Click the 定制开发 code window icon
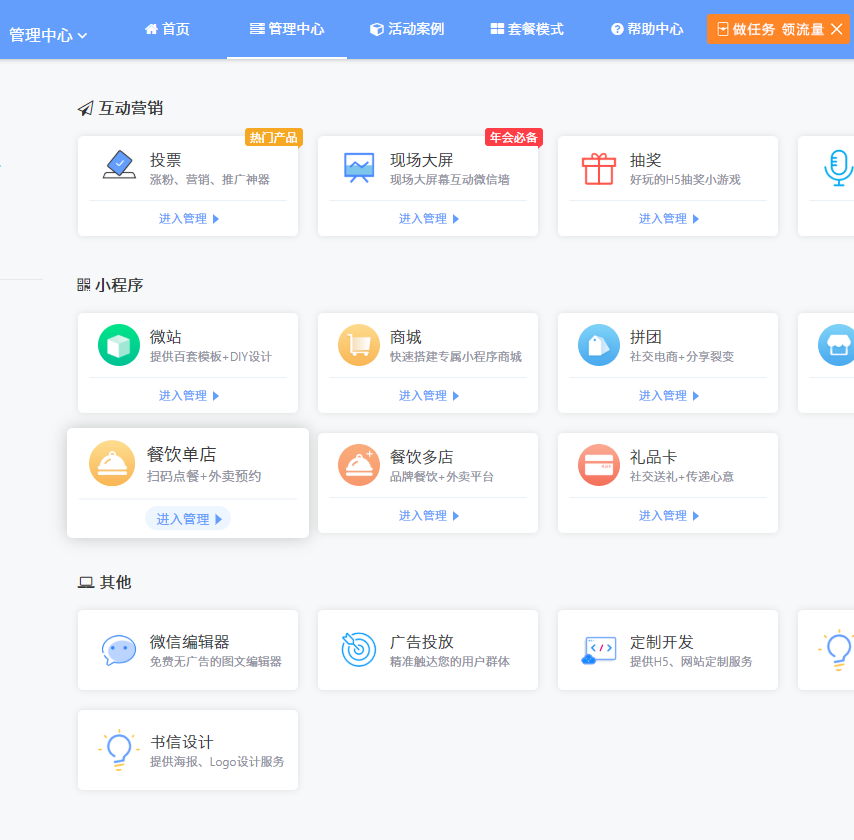This screenshot has height=840, width=854. pyautogui.click(x=599, y=650)
